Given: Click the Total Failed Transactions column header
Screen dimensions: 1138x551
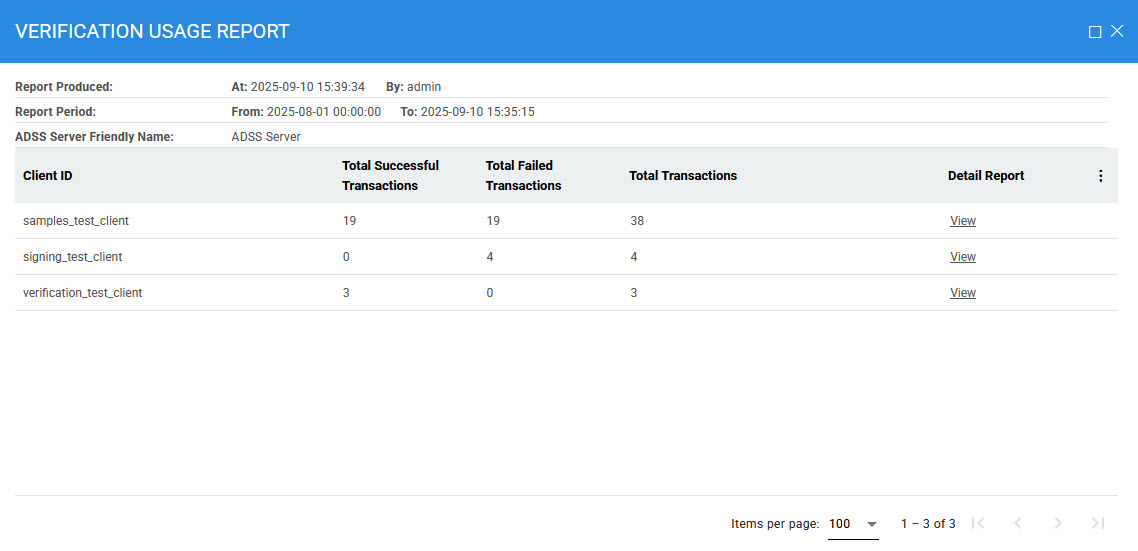Looking at the screenshot, I should click(523, 176).
